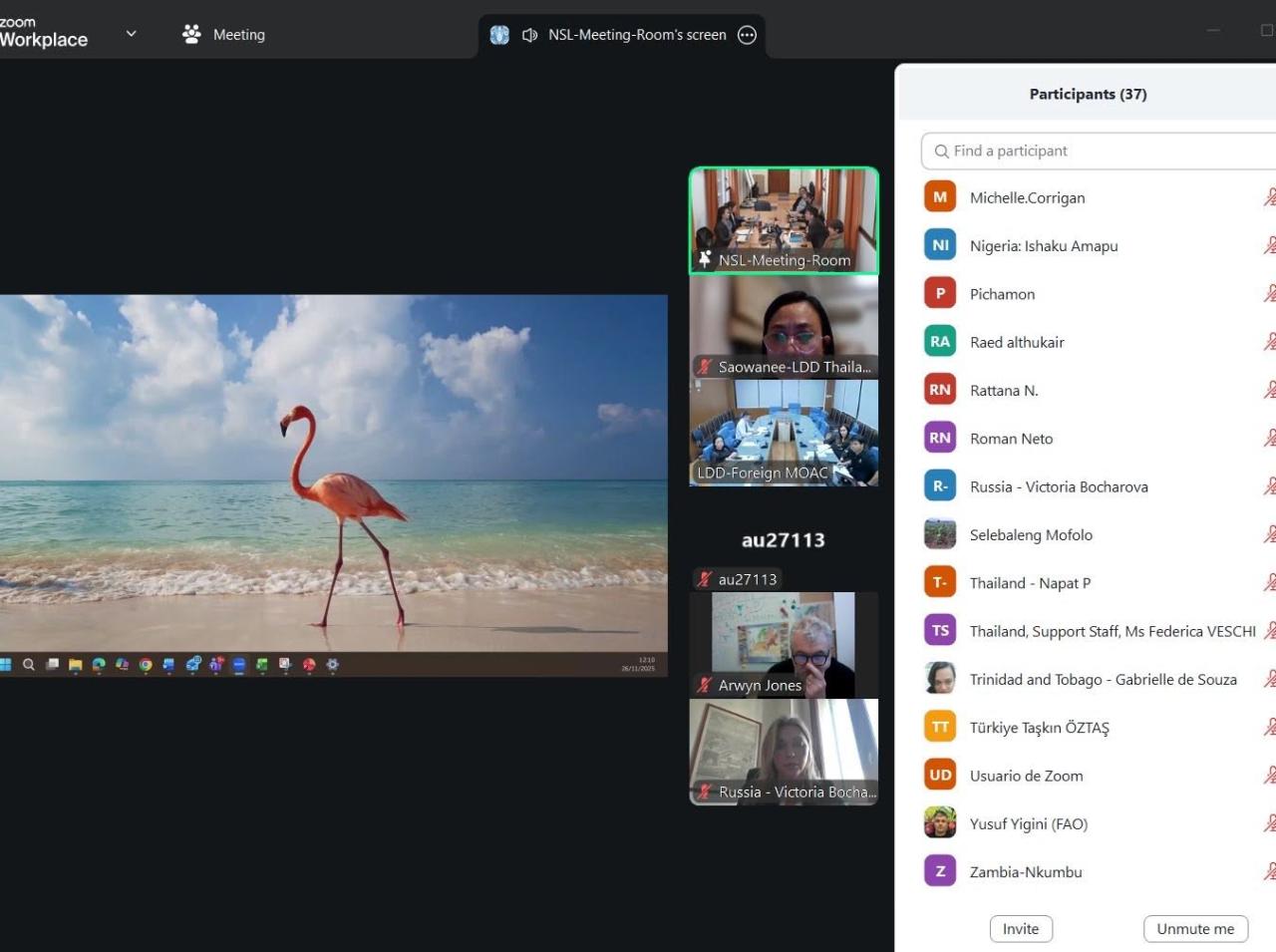Select the LDD-Foreign MOAC video thumbnail
Screen dimensions: 1276x952
click(x=784, y=433)
